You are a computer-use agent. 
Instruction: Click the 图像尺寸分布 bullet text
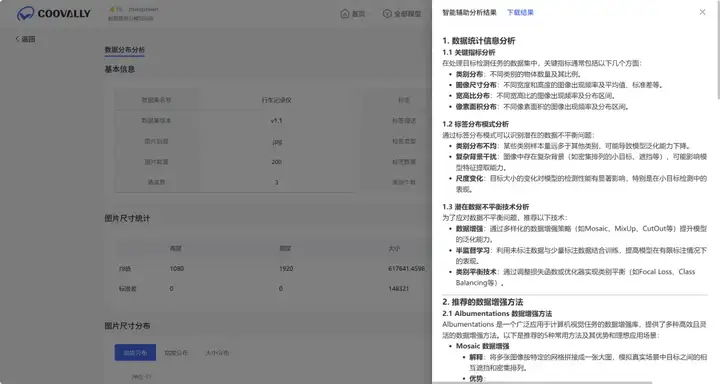pos(476,85)
